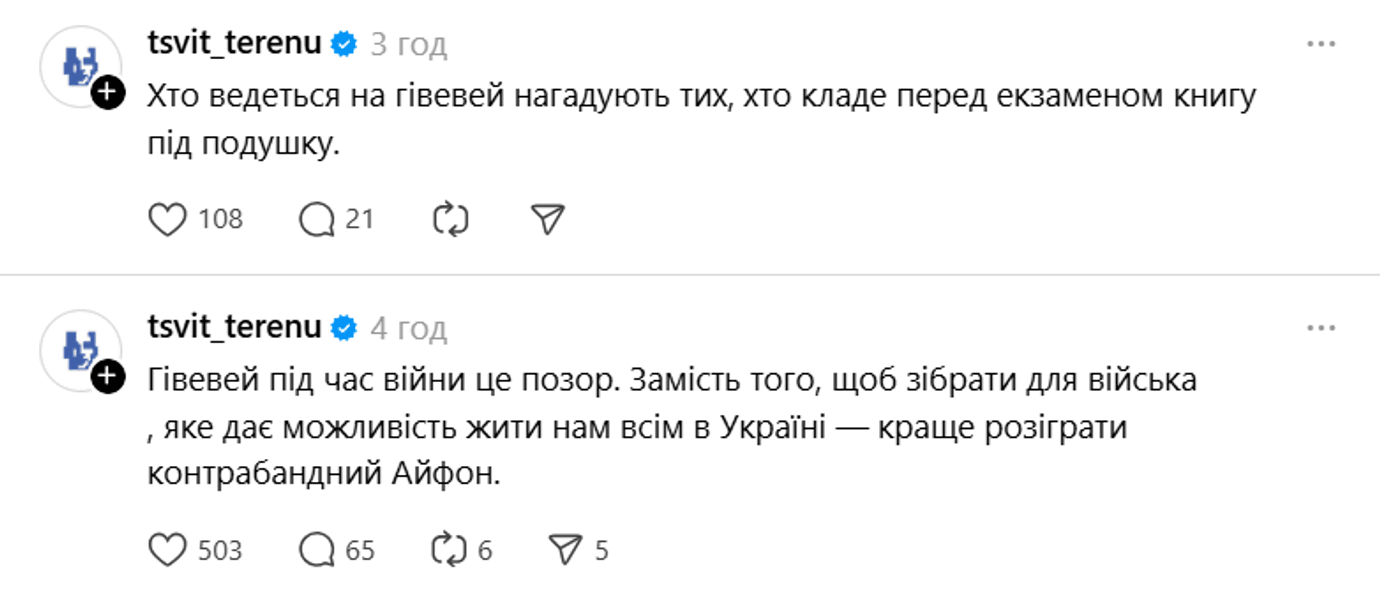Share the second post with 5 shares

pyautogui.click(x=565, y=550)
